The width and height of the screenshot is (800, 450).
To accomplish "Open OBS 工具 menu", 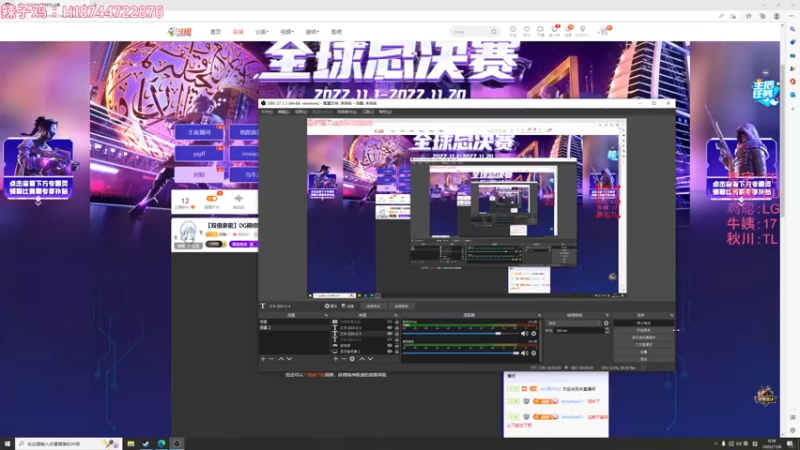I will point(368,112).
